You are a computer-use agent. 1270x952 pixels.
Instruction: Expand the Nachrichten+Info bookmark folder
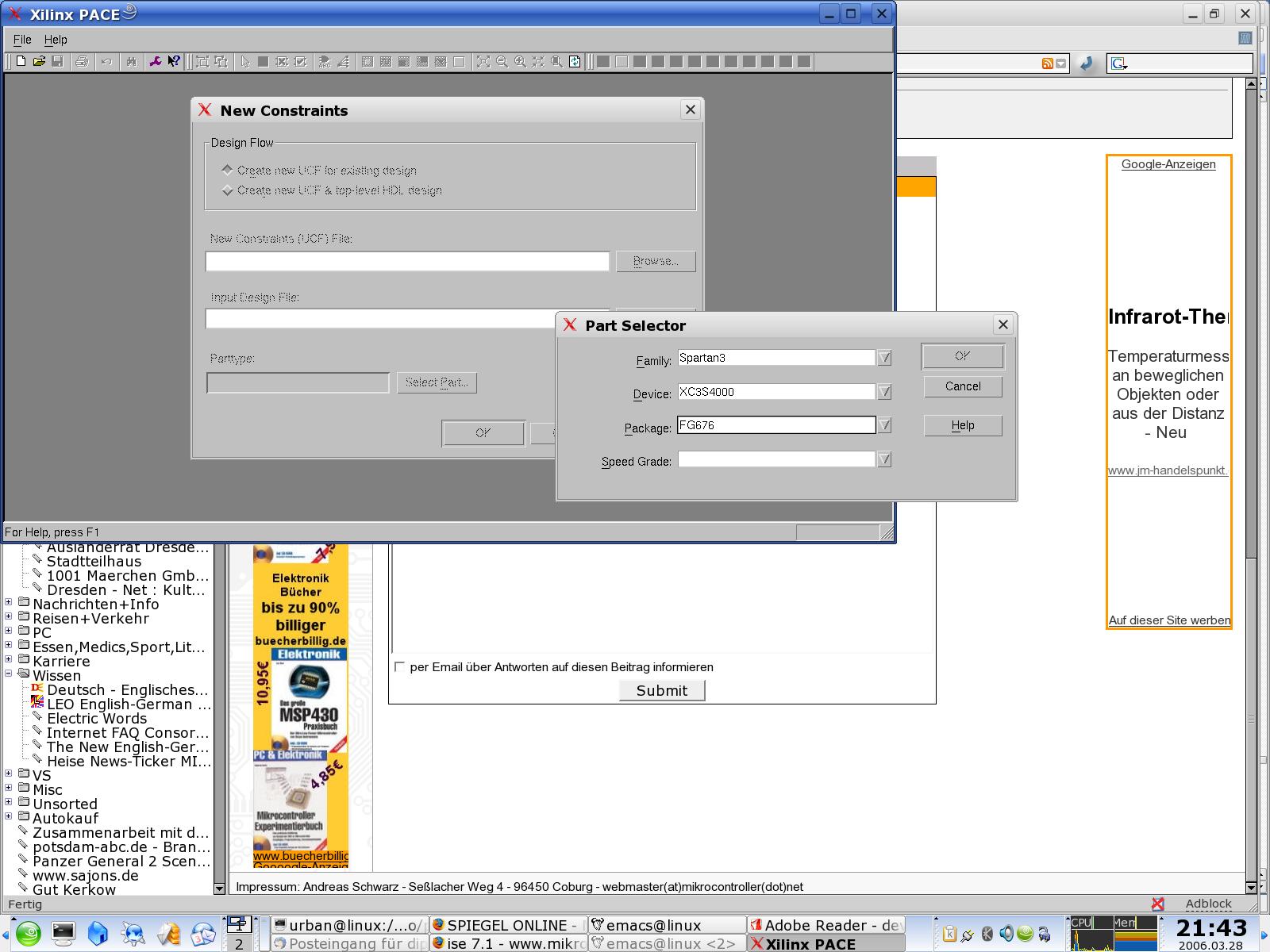point(9,602)
